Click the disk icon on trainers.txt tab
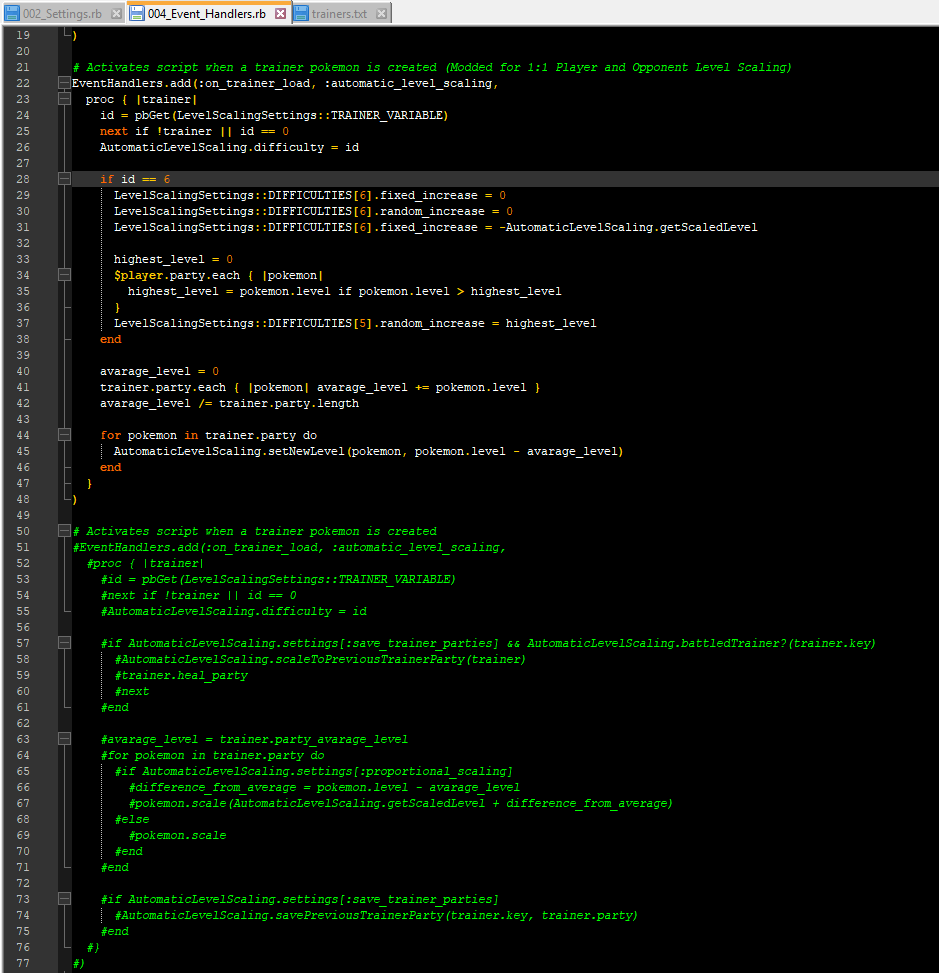Viewport: 939px width, 973px height. pos(301,14)
